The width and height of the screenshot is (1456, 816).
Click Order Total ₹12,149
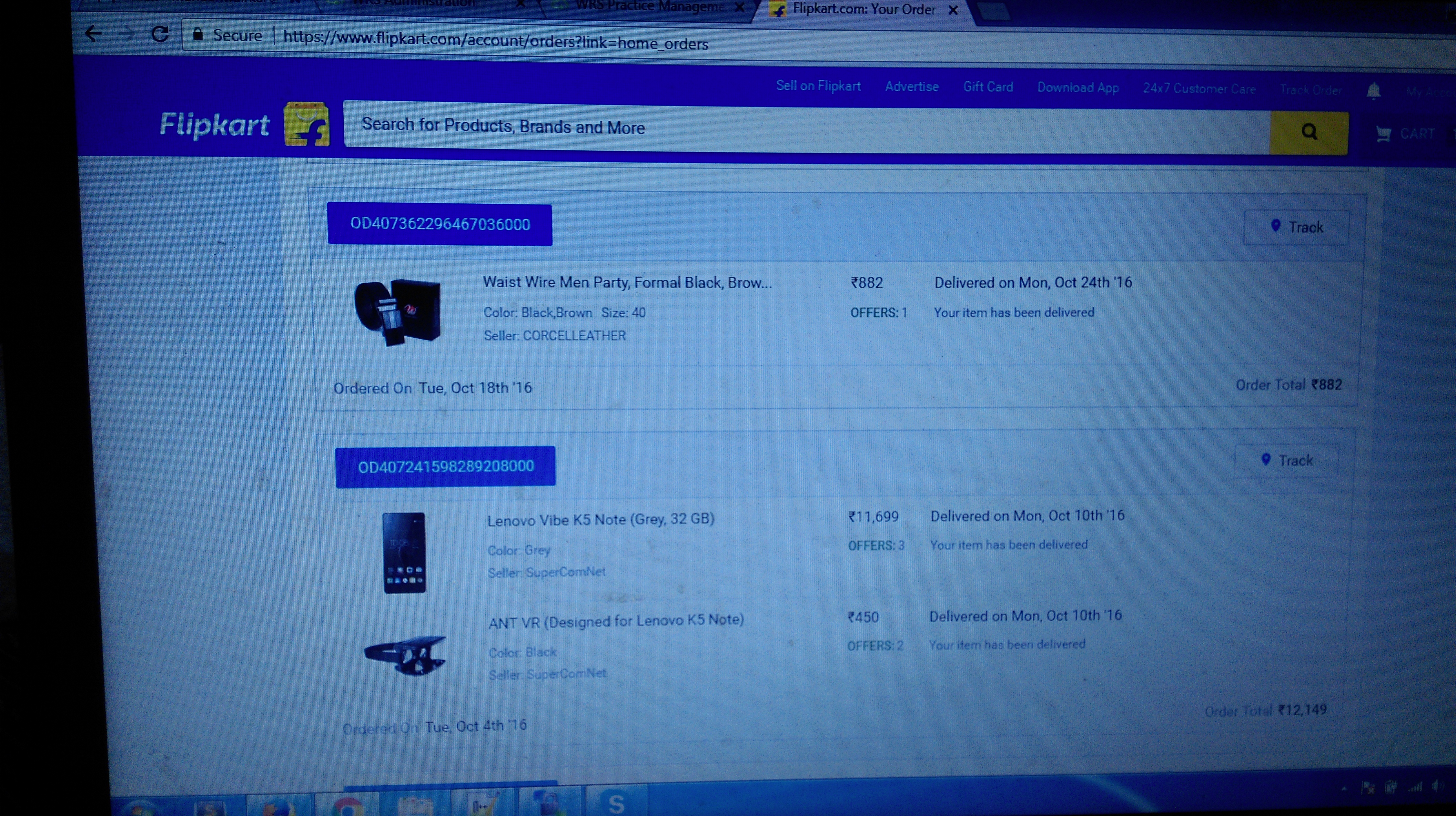pyautogui.click(x=1265, y=710)
